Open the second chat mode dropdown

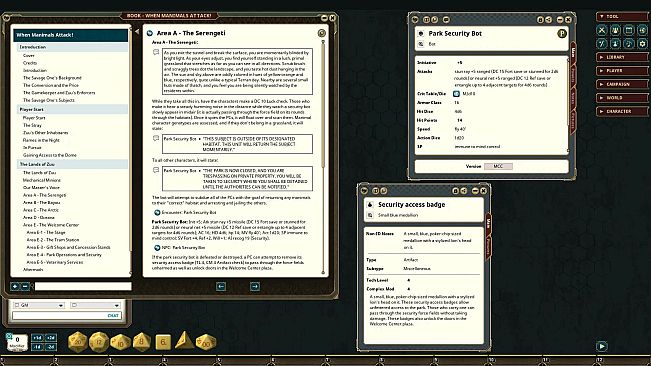[x=95, y=305]
